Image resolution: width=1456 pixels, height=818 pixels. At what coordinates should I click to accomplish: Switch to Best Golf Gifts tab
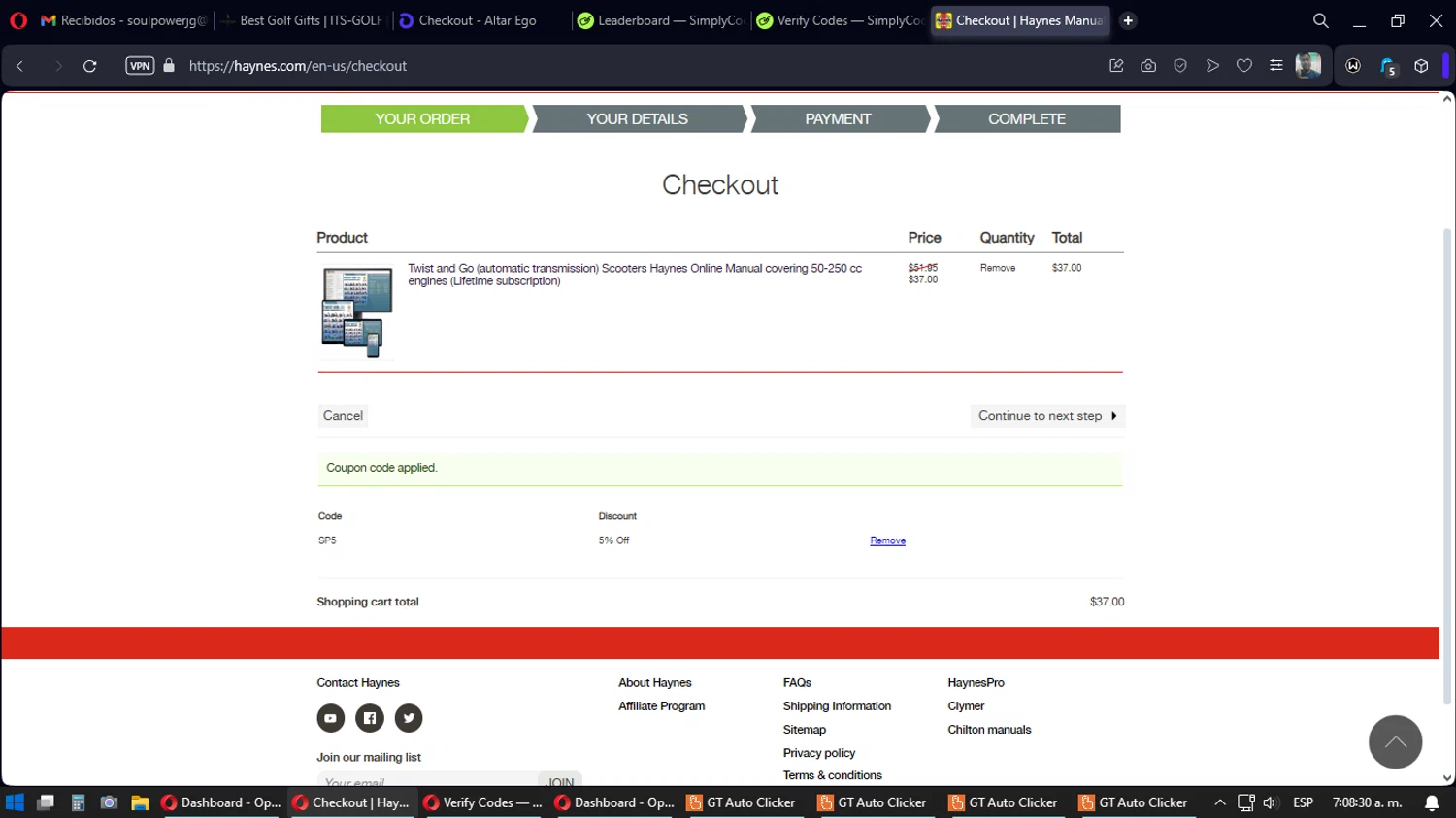[303, 20]
